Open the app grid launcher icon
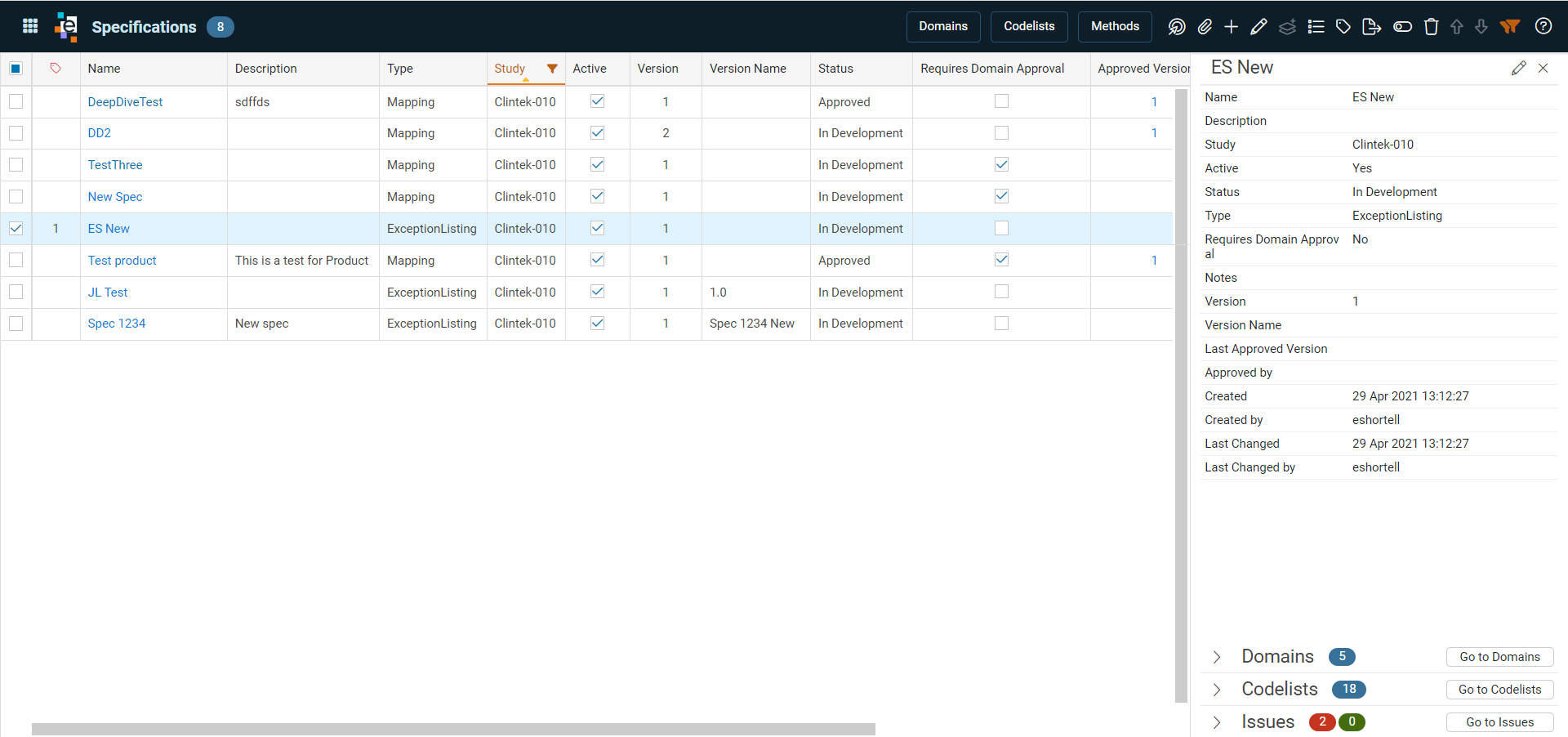 (30, 26)
